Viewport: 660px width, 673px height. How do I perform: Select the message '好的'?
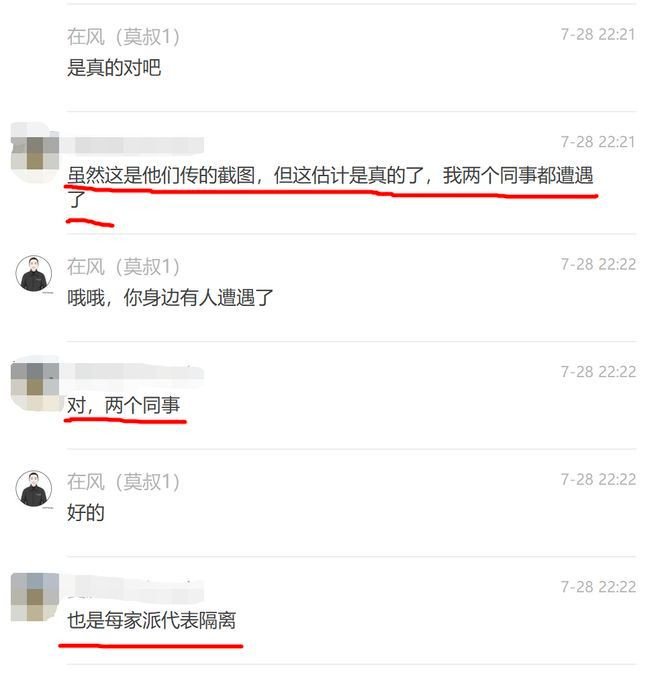pyautogui.click(x=86, y=512)
